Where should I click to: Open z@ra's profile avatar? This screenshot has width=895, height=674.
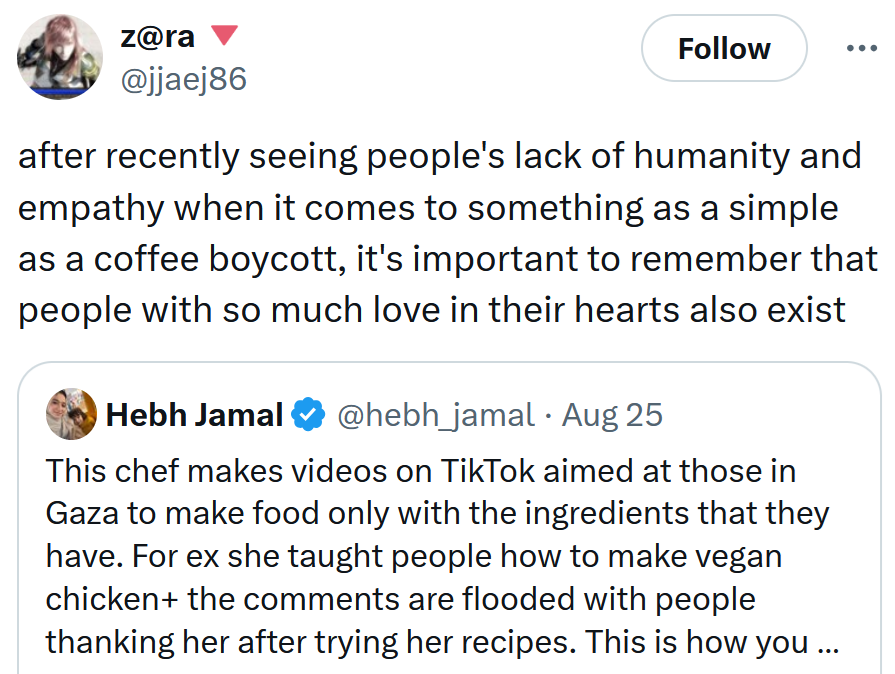(x=61, y=57)
